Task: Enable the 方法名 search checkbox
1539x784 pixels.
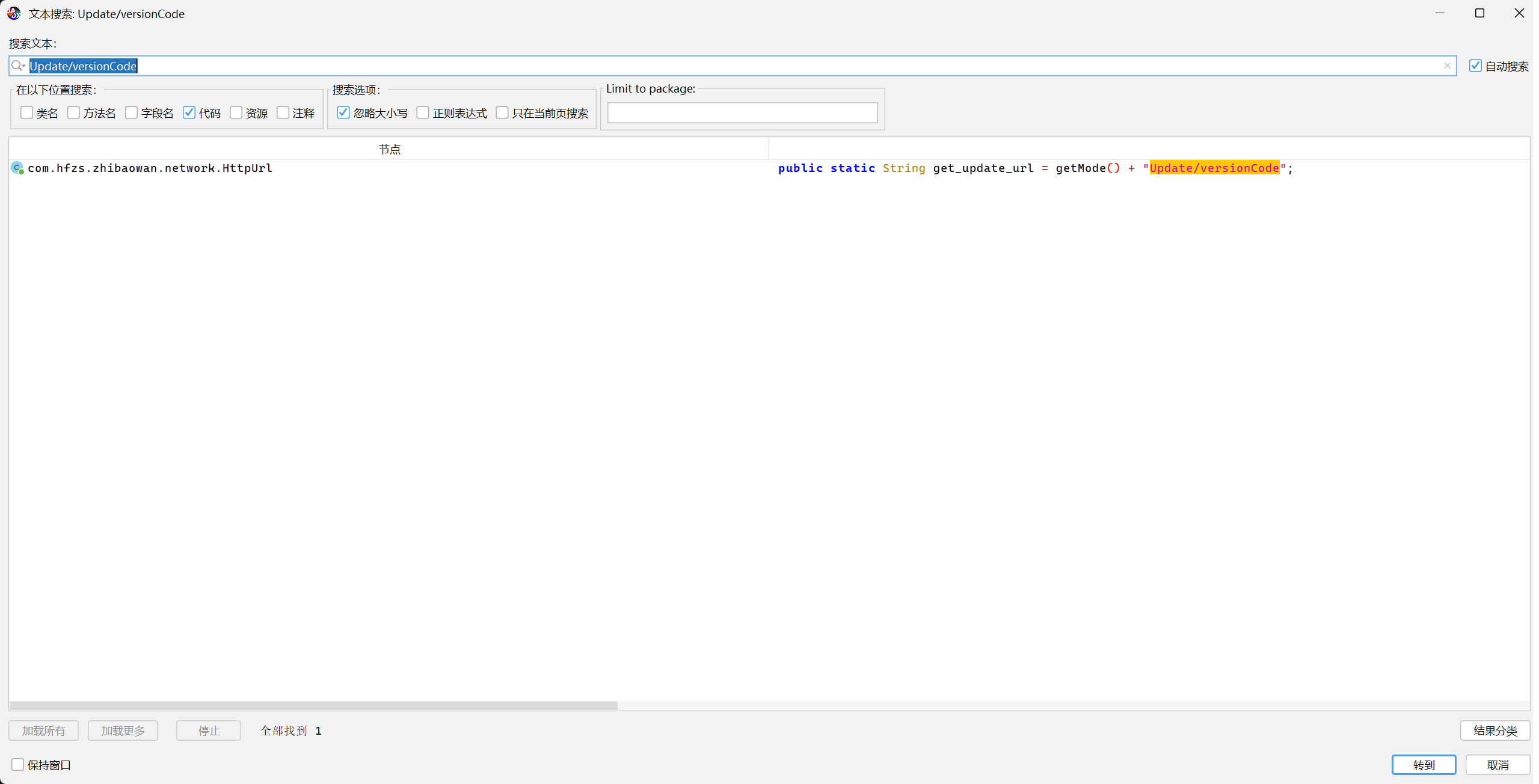Action: (x=73, y=113)
